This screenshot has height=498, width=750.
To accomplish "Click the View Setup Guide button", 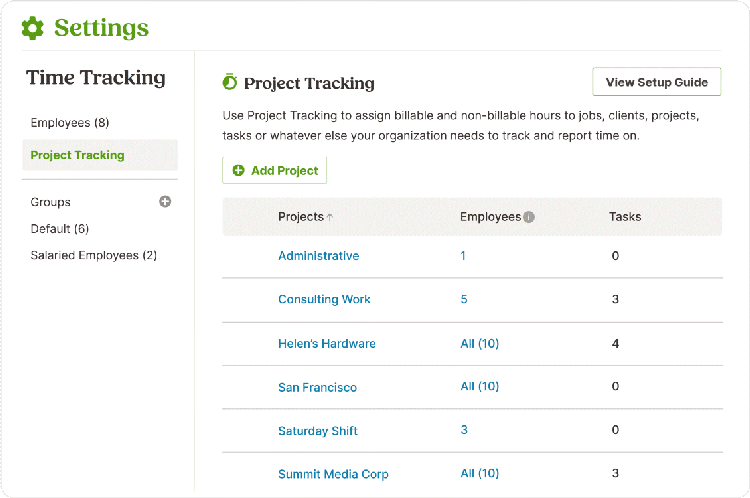I will pos(657,82).
